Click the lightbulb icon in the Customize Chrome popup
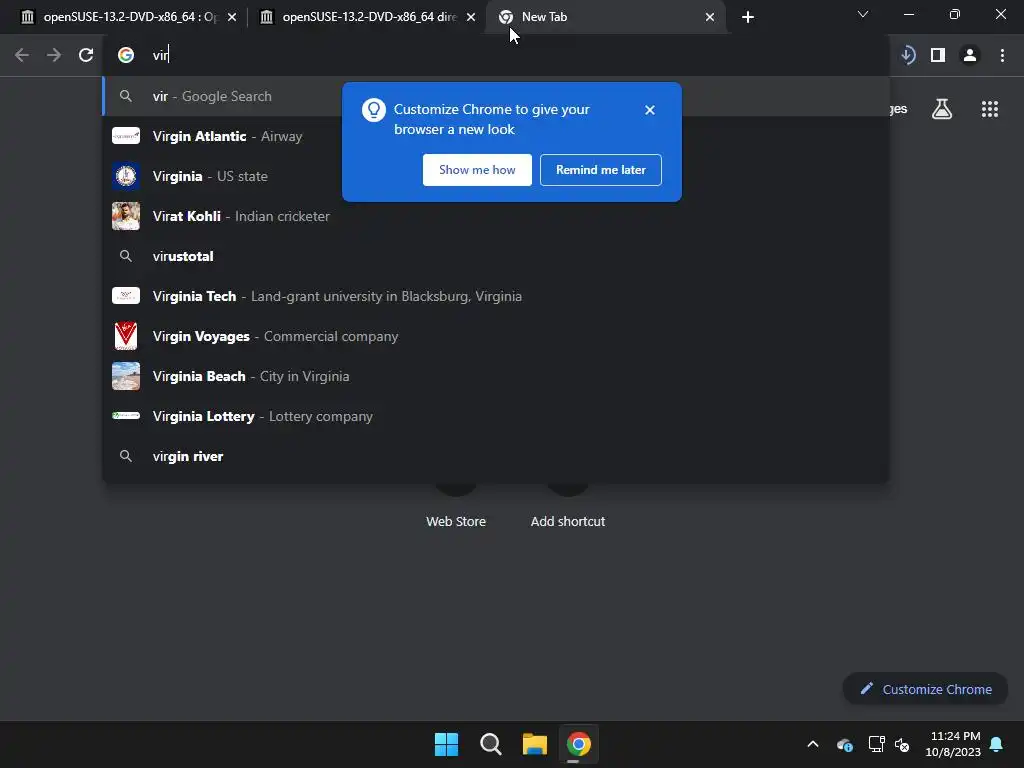This screenshot has height=768, width=1024. pos(374,110)
